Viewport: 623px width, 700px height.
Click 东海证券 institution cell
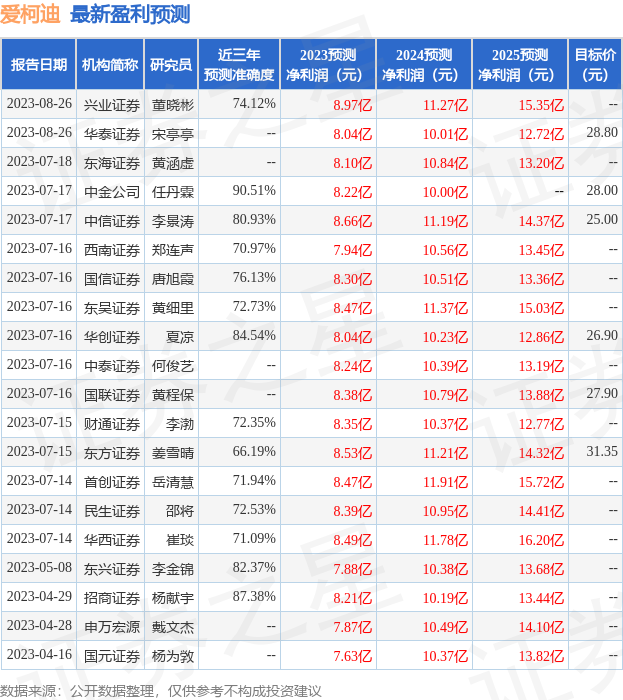point(112,163)
